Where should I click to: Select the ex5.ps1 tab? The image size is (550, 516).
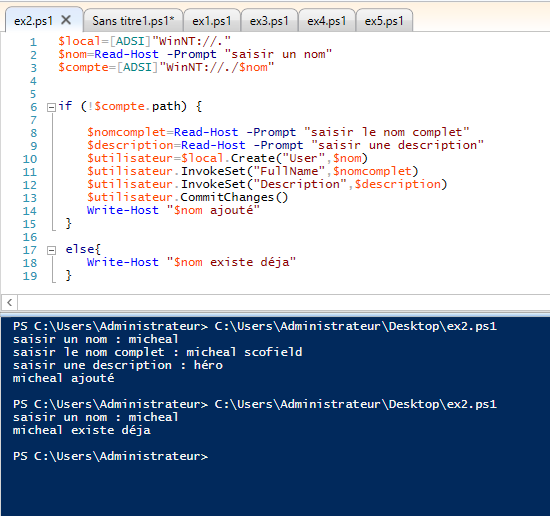click(384, 21)
